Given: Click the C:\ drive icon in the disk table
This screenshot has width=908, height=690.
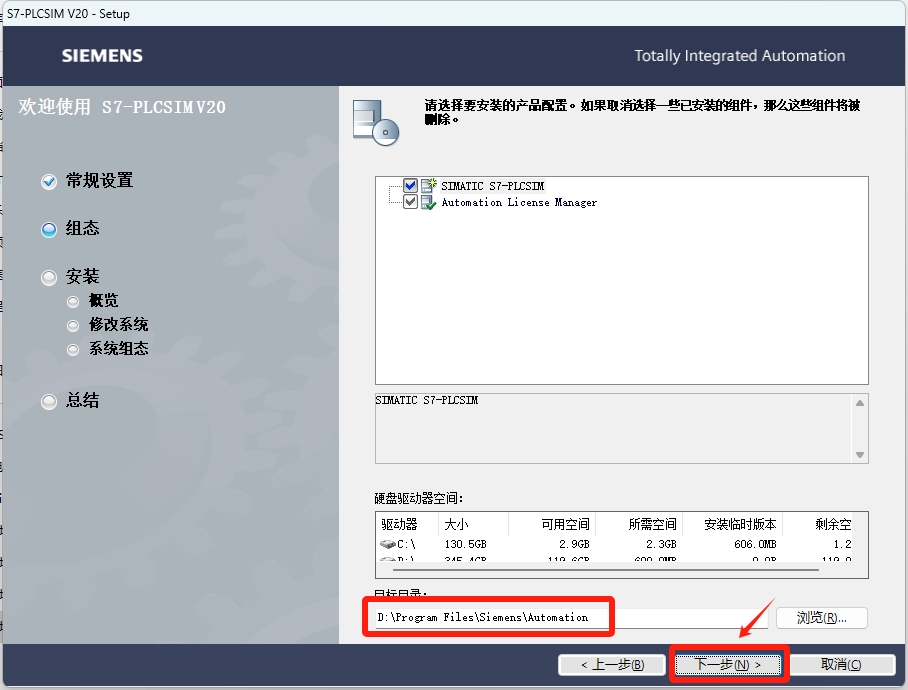Looking at the screenshot, I should pos(387,543).
